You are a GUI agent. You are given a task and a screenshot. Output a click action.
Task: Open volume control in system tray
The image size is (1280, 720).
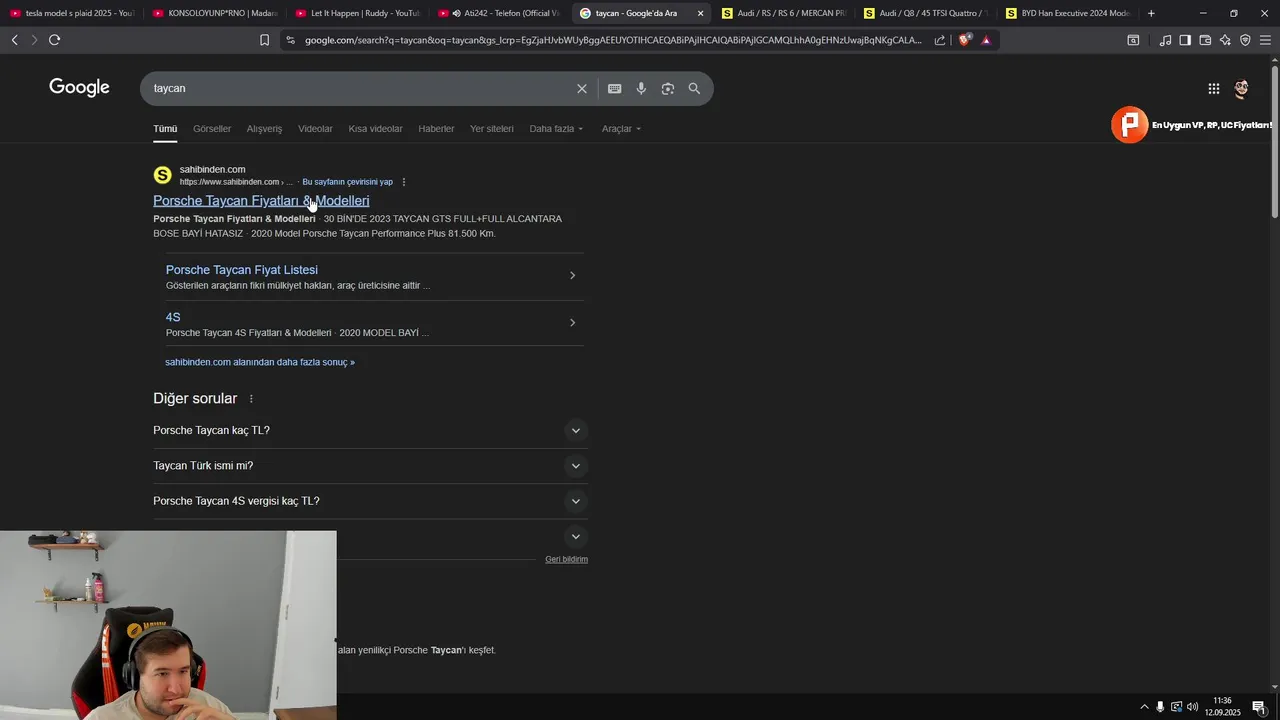coord(1192,707)
